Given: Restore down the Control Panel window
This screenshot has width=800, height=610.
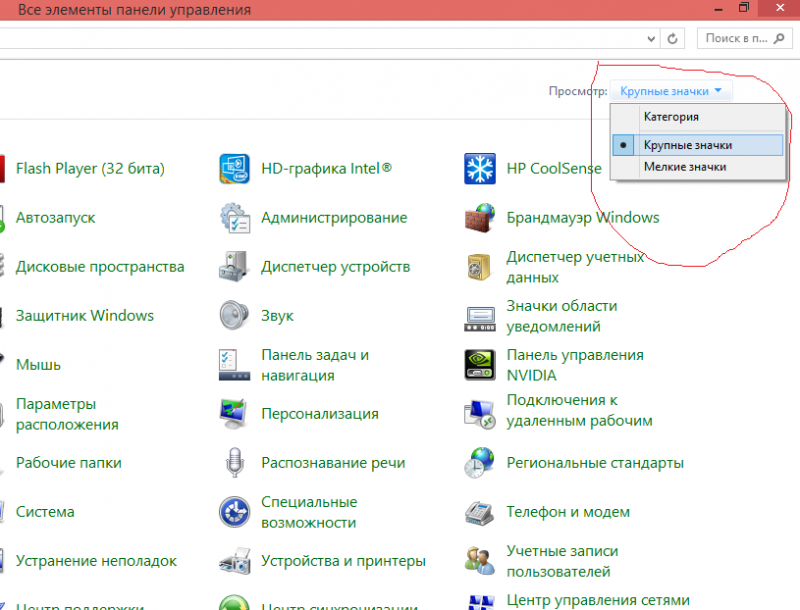Looking at the screenshot, I should pos(744,8).
